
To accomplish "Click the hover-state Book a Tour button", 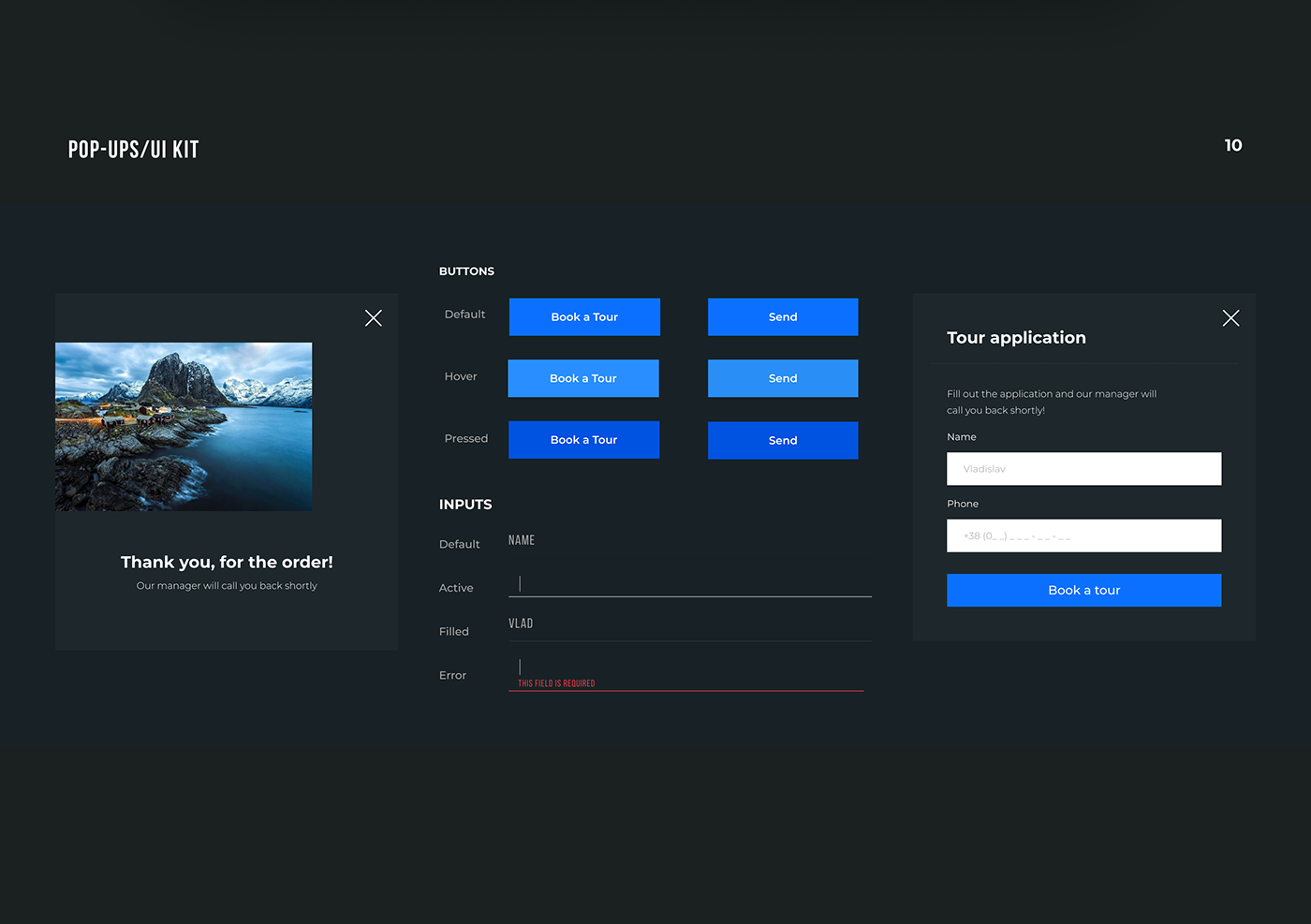I will pyautogui.click(x=583, y=378).
